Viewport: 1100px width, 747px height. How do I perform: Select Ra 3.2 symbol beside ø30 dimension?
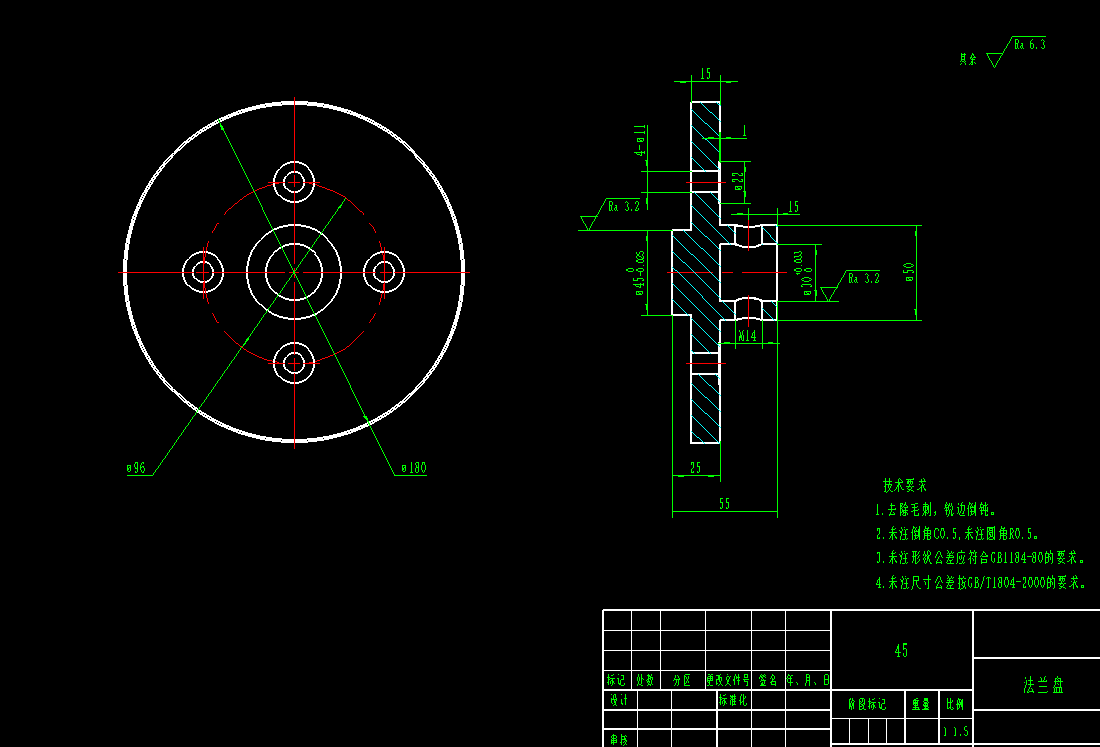coord(850,285)
